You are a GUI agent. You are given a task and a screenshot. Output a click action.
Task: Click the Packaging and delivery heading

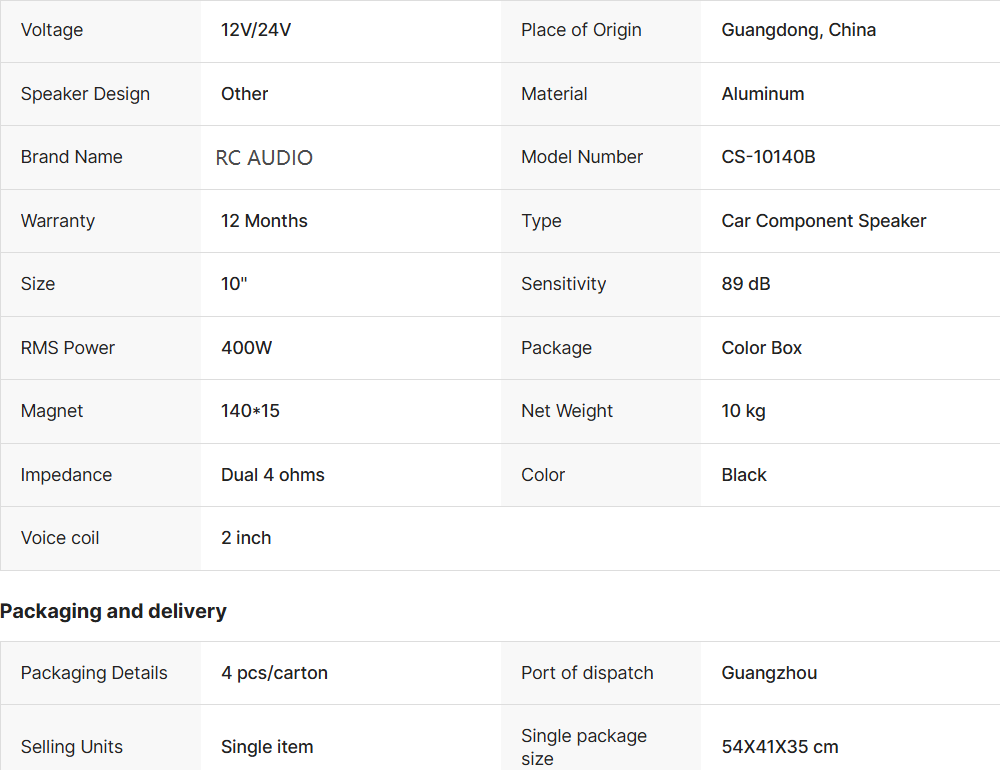[113, 611]
